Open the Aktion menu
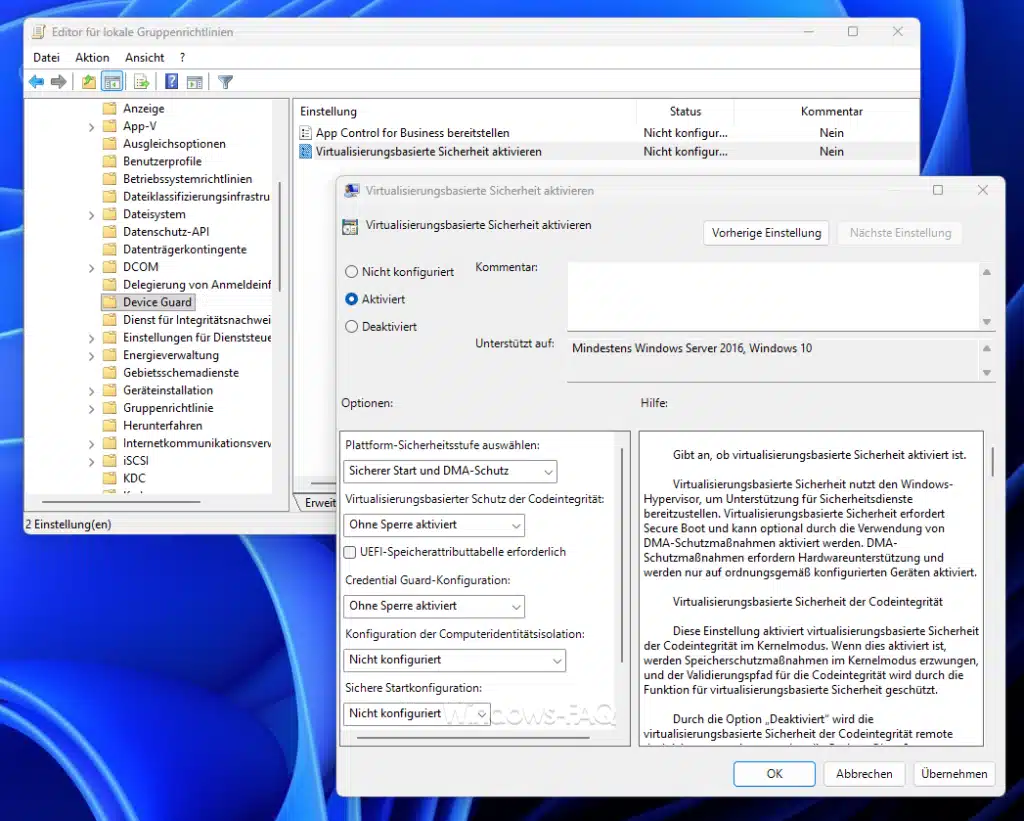This screenshot has height=821, width=1024. point(92,57)
